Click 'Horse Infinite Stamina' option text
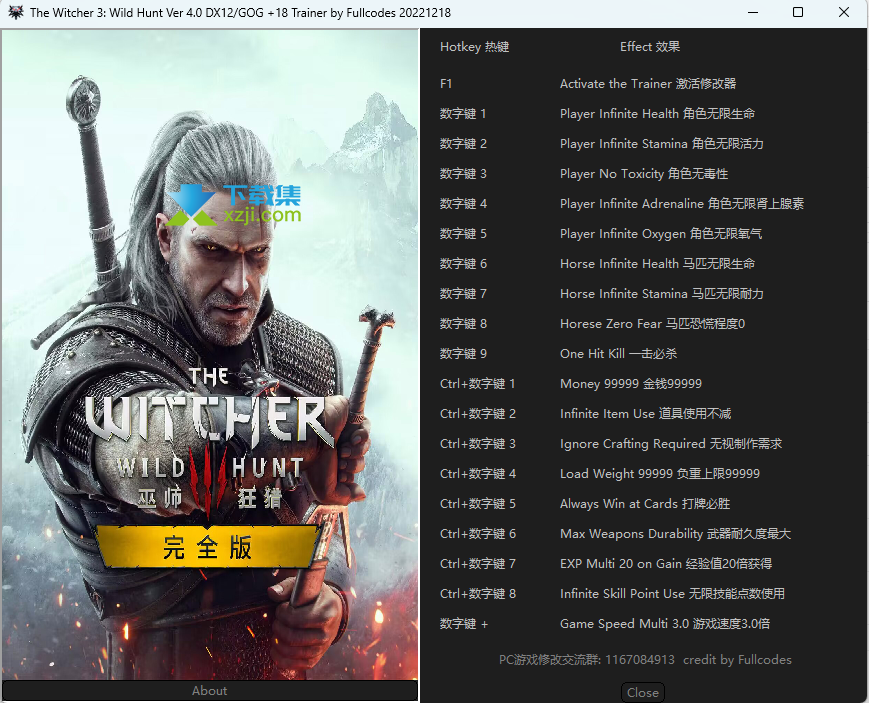 coord(662,293)
